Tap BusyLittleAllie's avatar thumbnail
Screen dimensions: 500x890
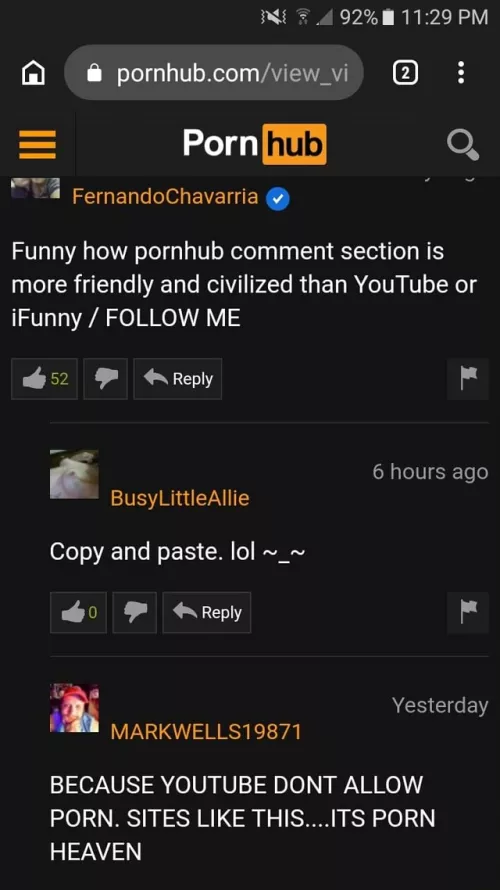[x=74, y=474]
